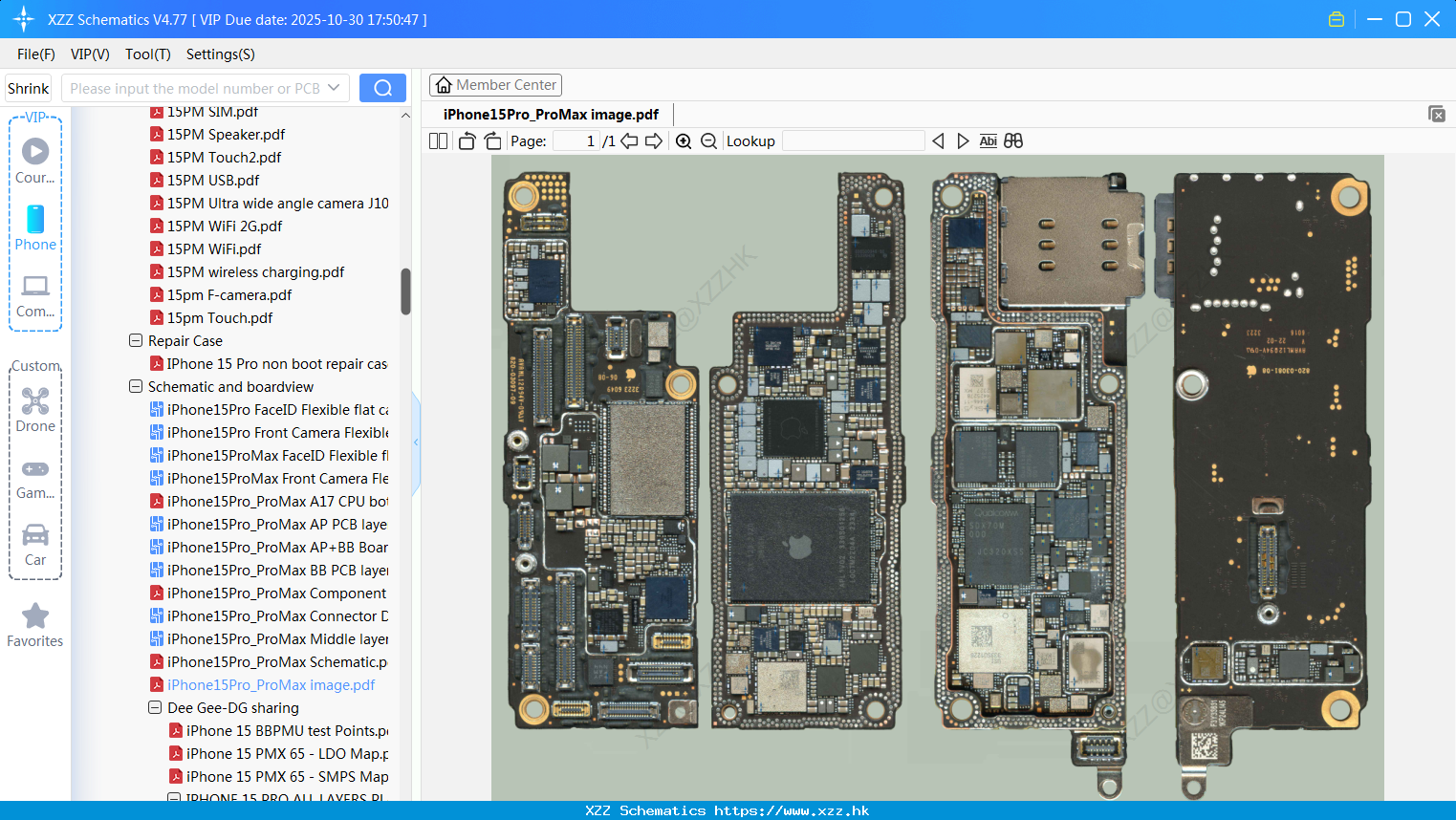
Task: Collapse Dee Gee-DG sharing folder
Action: pyautogui.click(x=155, y=707)
